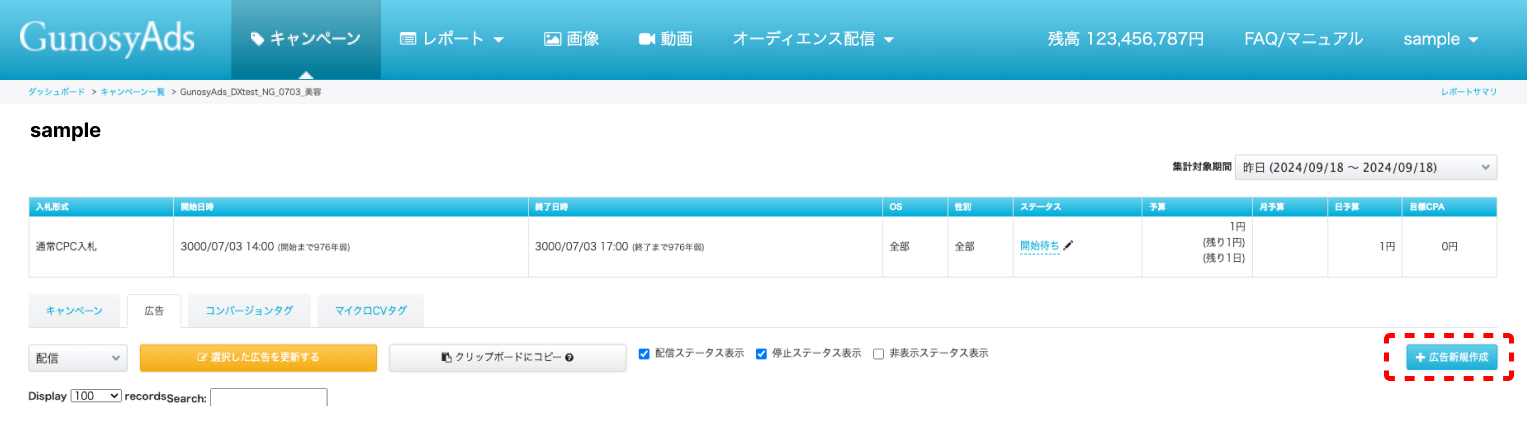Click the GunosyAds_DXtest_NG_0703_美容 breadcrumb text
The image size is (1527, 431).
click(250, 91)
